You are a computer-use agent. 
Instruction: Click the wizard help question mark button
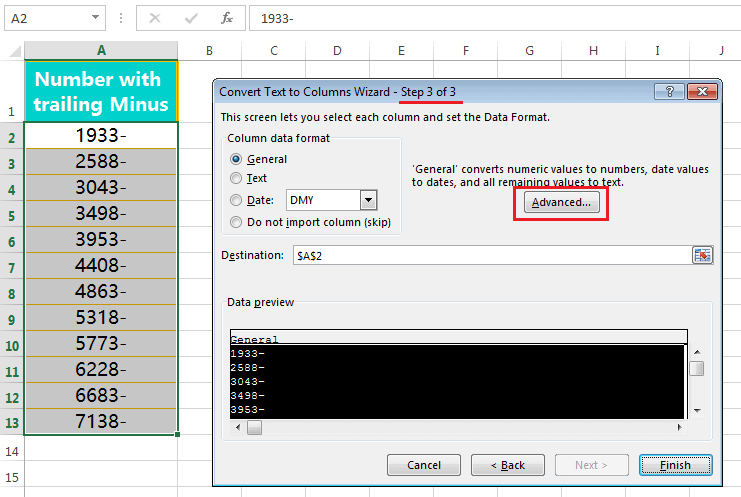coord(669,92)
